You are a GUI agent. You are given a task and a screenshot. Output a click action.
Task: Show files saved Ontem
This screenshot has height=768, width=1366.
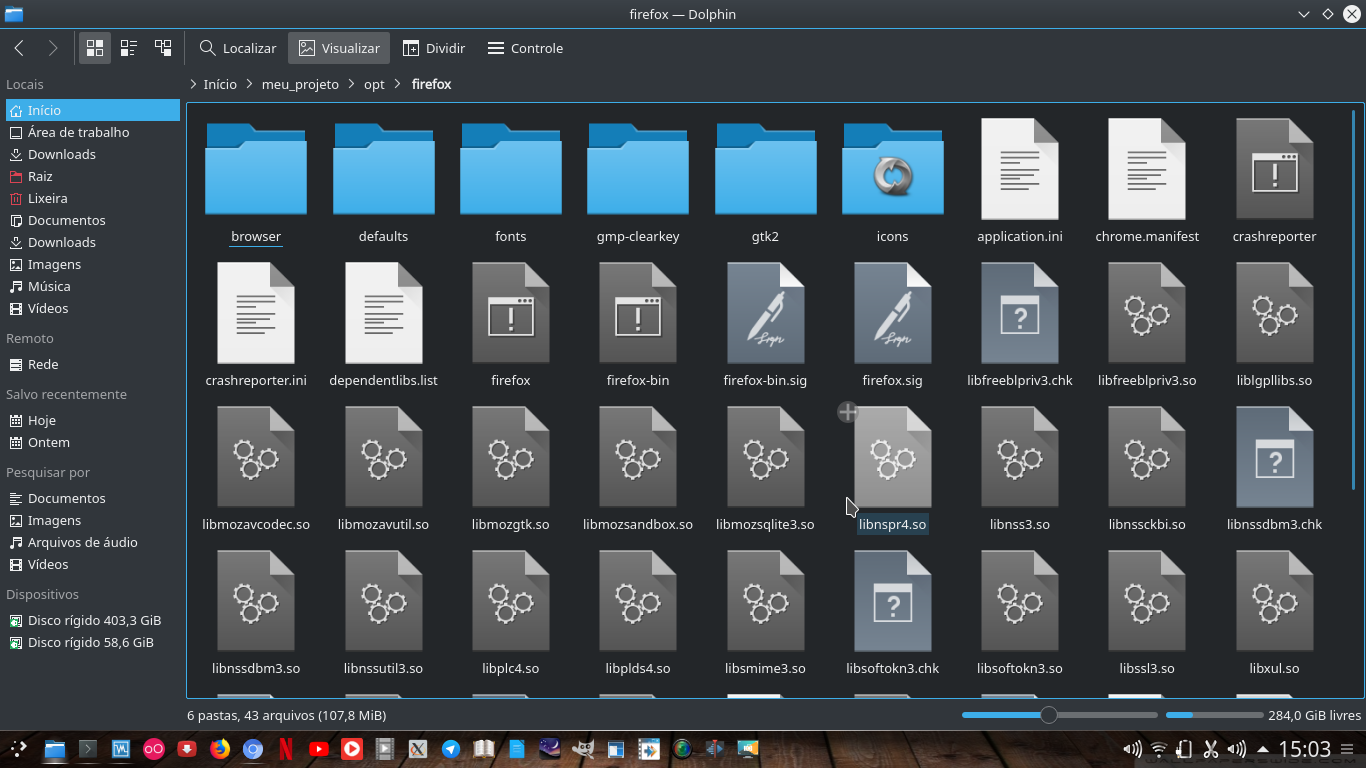(x=93, y=442)
